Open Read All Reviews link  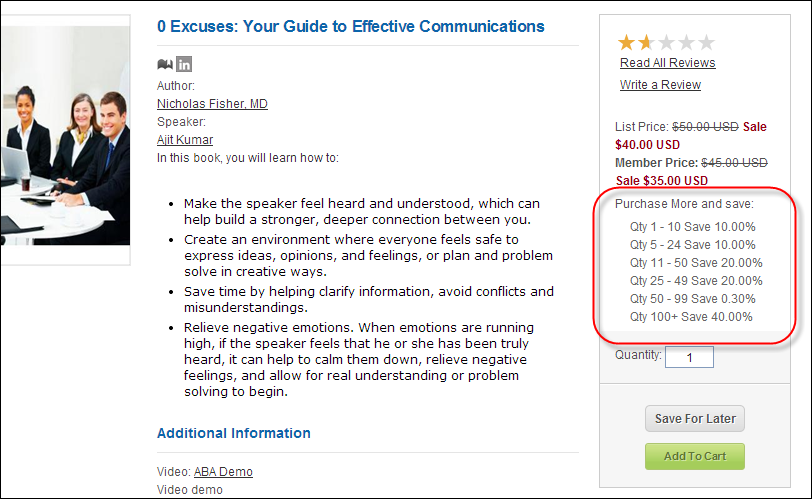(x=668, y=63)
